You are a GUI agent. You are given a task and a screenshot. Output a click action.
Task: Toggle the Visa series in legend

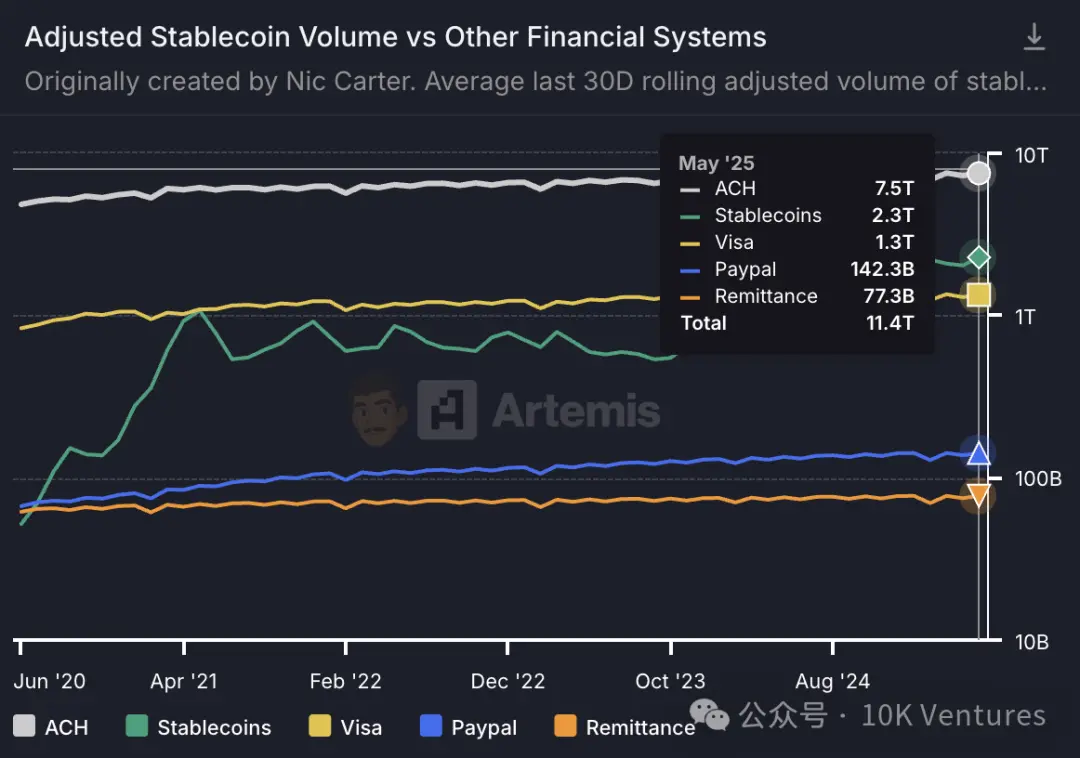click(x=346, y=727)
